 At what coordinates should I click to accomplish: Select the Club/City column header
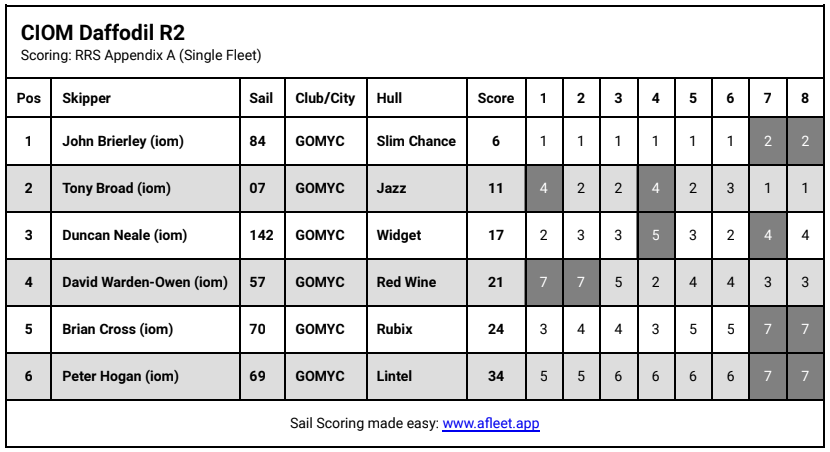(325, 98)
